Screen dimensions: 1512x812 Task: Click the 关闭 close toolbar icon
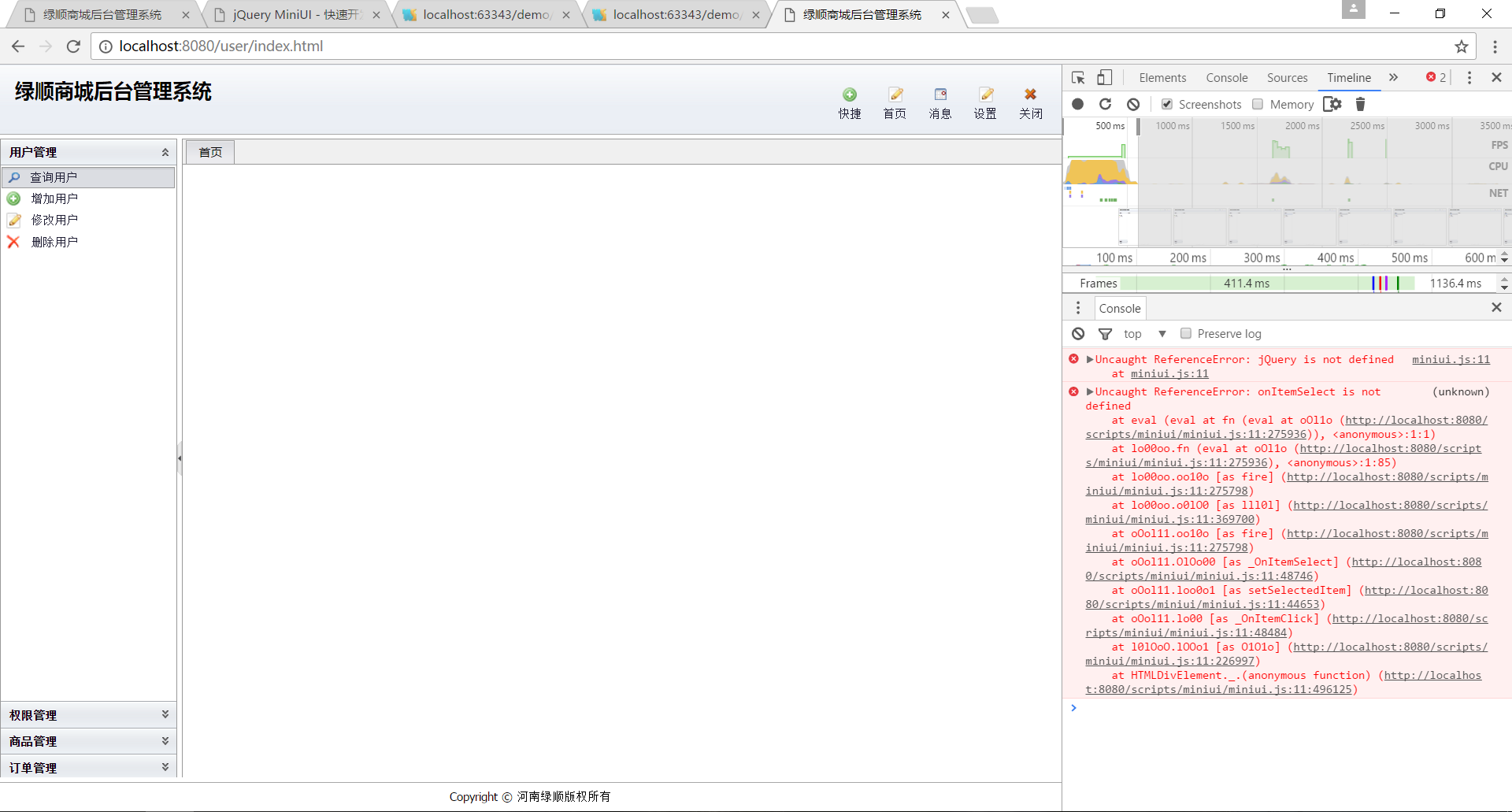click(x=1031, y=103)
